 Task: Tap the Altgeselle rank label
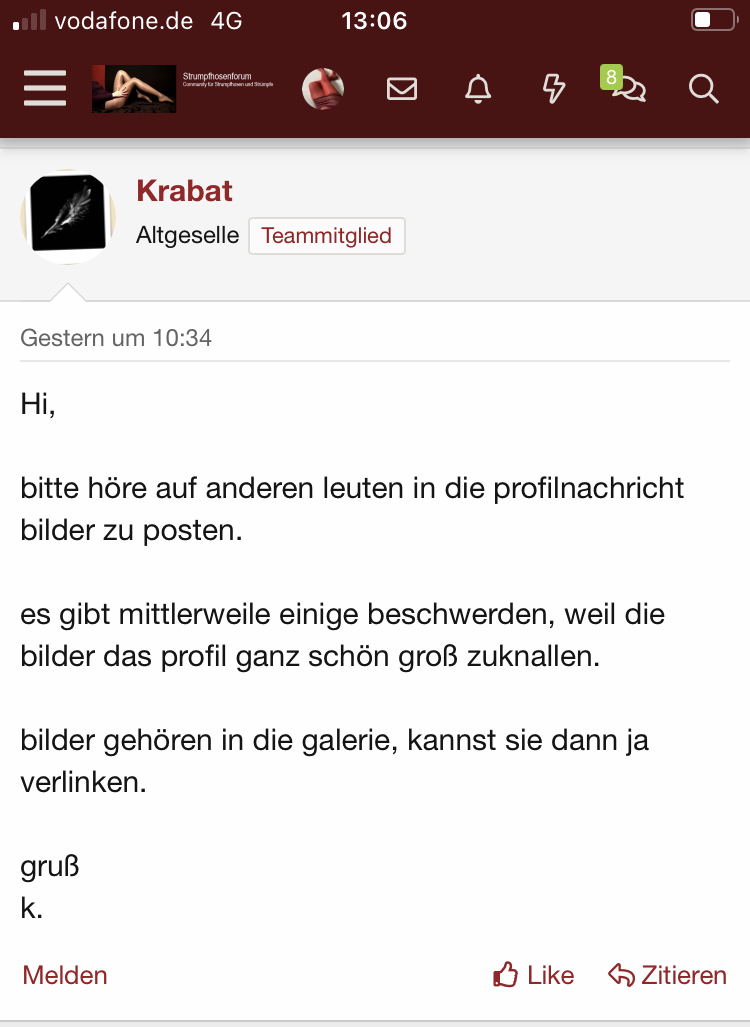(187, 235)
